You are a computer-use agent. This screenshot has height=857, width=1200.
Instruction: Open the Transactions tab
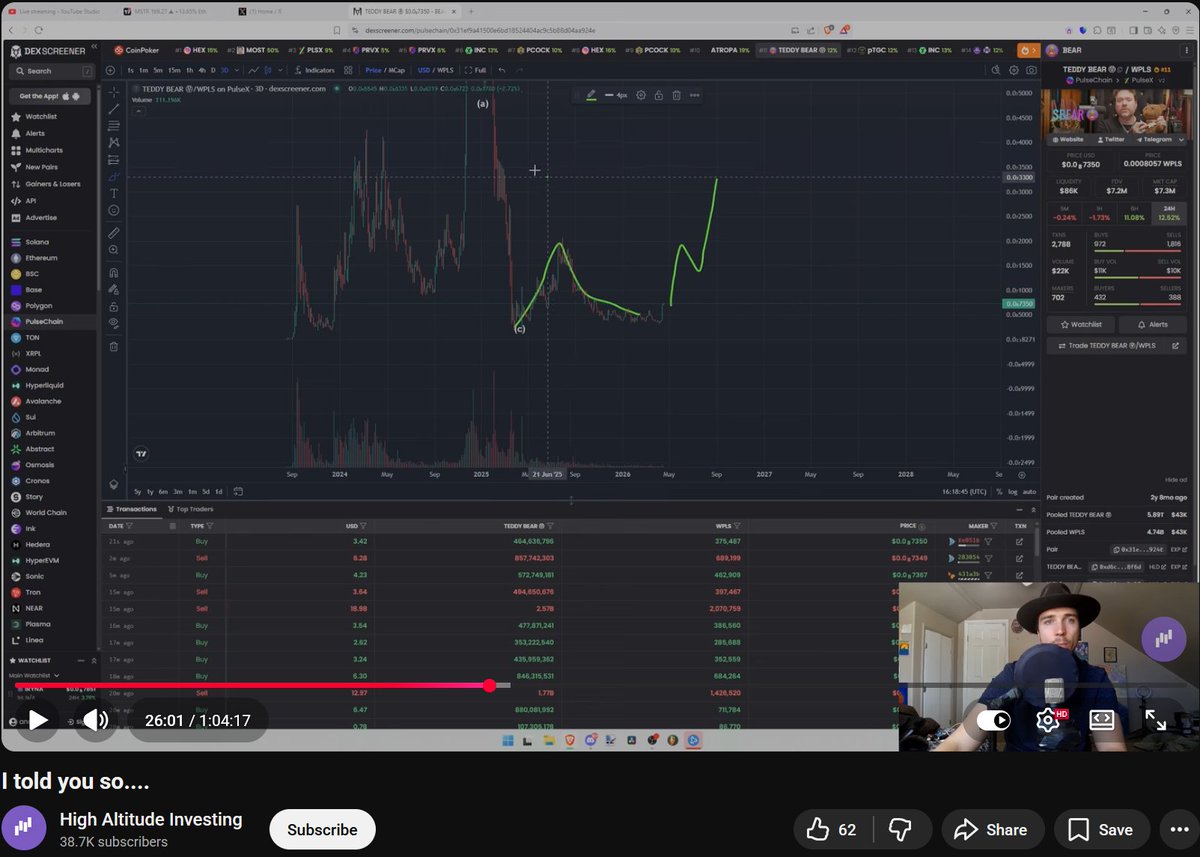[x=131, y=509]
